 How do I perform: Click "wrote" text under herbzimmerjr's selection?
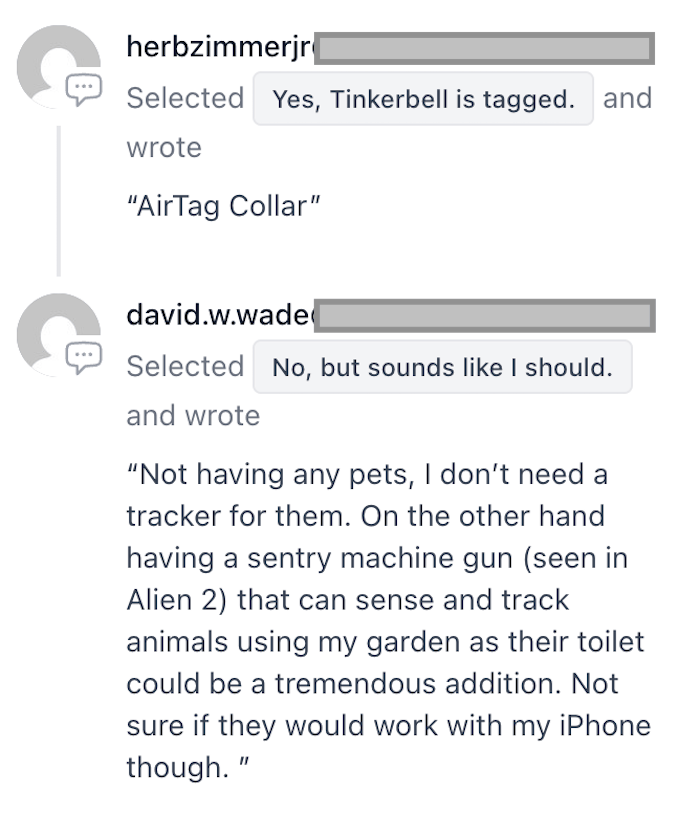pos(164,148)
